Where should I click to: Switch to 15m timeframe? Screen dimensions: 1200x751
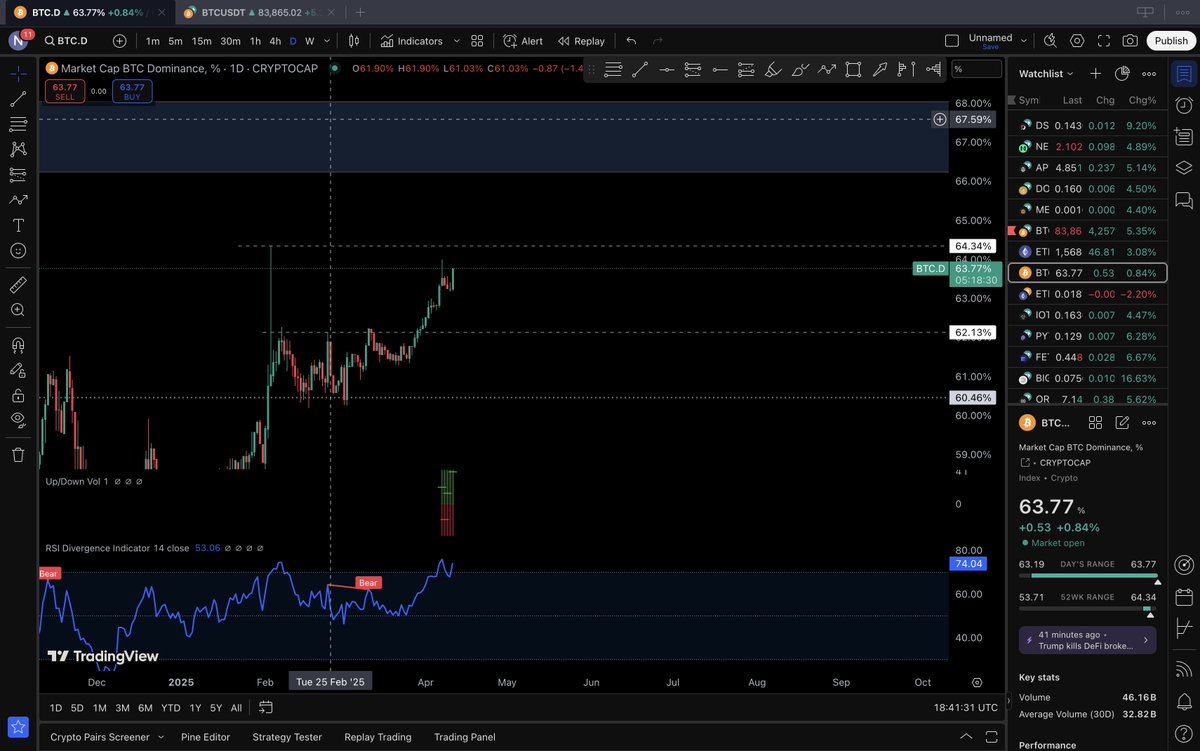pyautogui.click(x=202, y=41)
